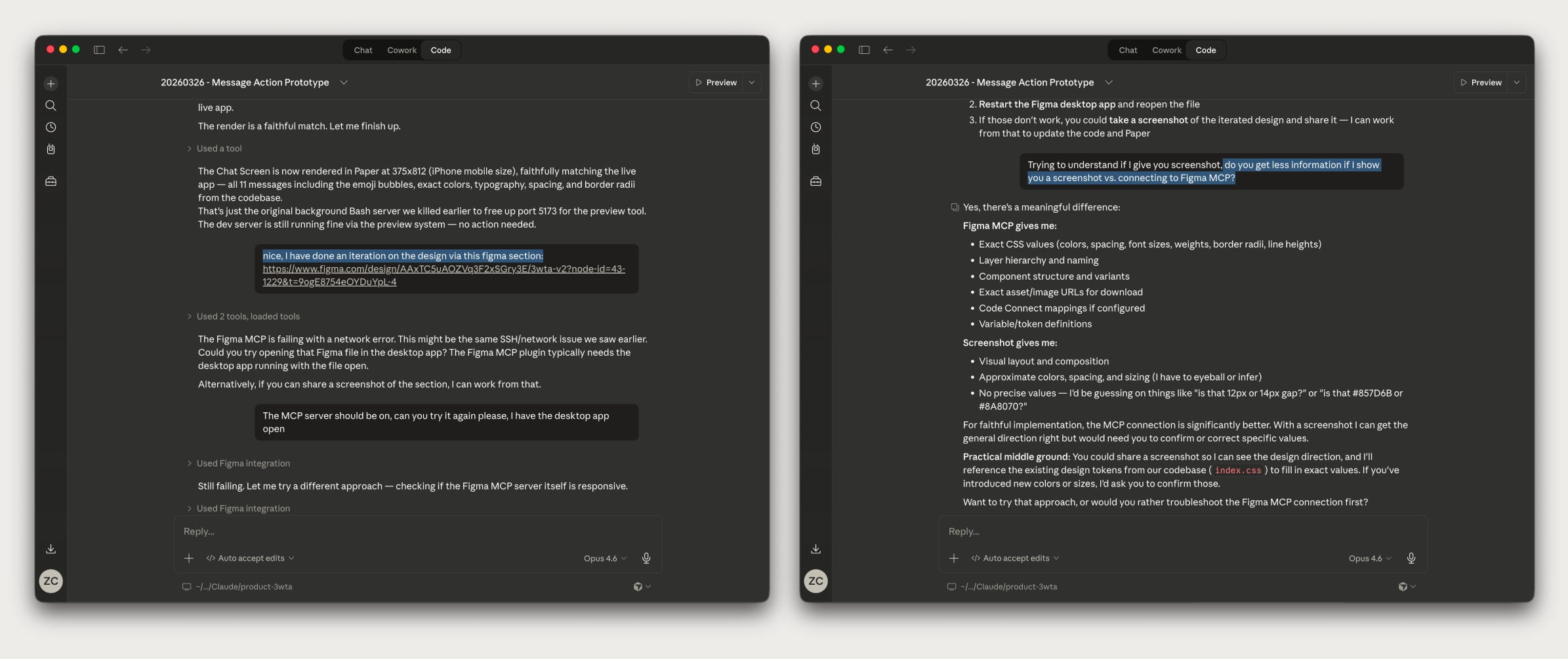
Task: Click the index.css code reference
Action: click(1237, 471)
